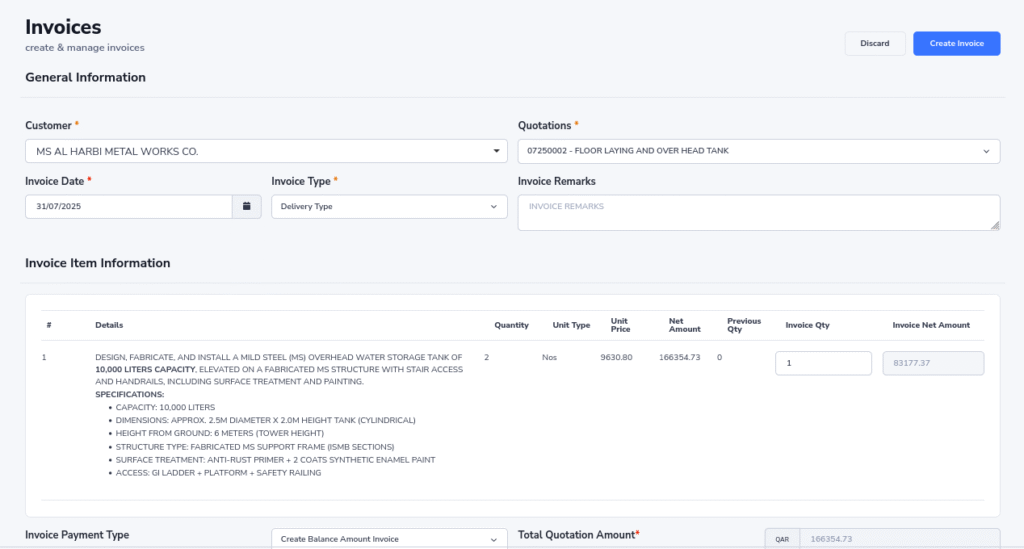Viewport: 1024px width, 549px height.
Task: Click the Net Amount column header
Action: coord(684,325)
